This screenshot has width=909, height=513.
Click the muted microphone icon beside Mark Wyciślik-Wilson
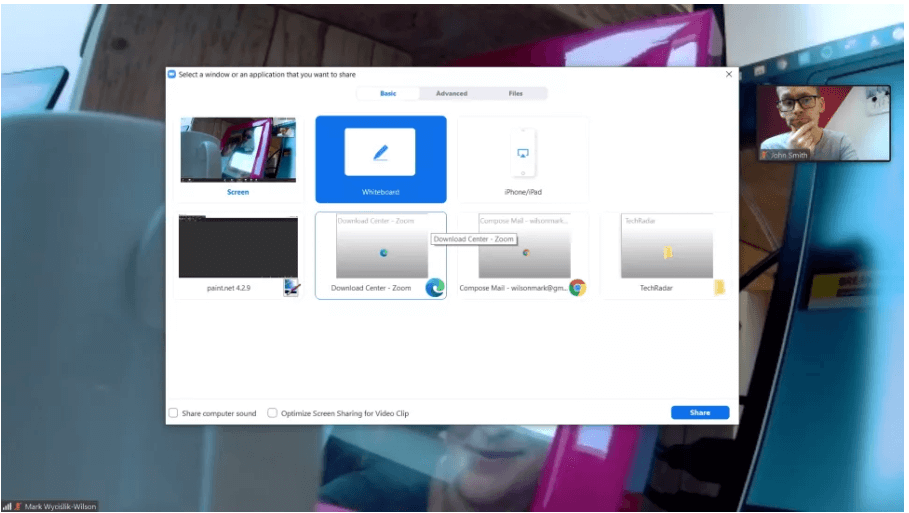(x=18, y=506)
